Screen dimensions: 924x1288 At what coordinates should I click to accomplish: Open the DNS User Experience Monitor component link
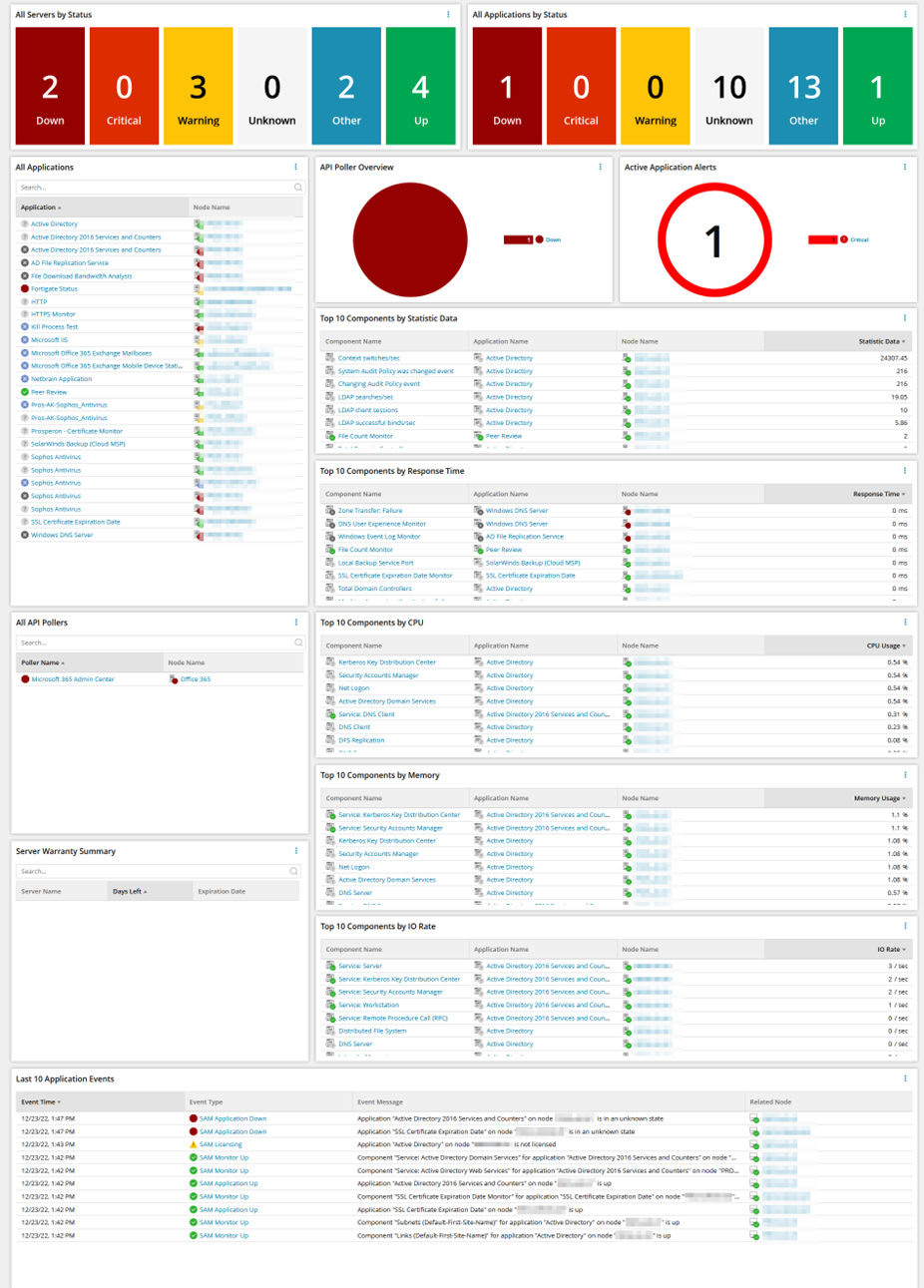pos(382,524)
